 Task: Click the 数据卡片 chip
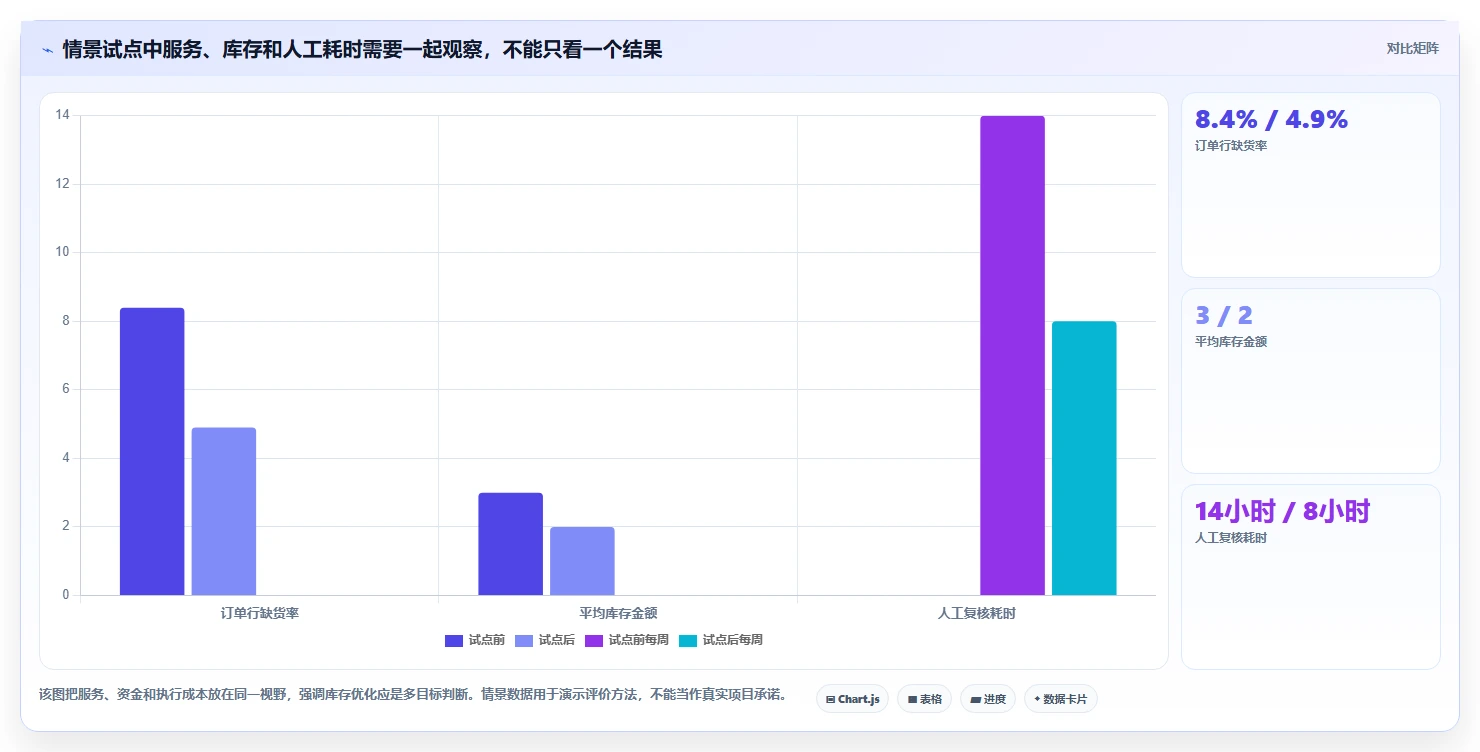pyautogui.click(x=1060, y=699)
